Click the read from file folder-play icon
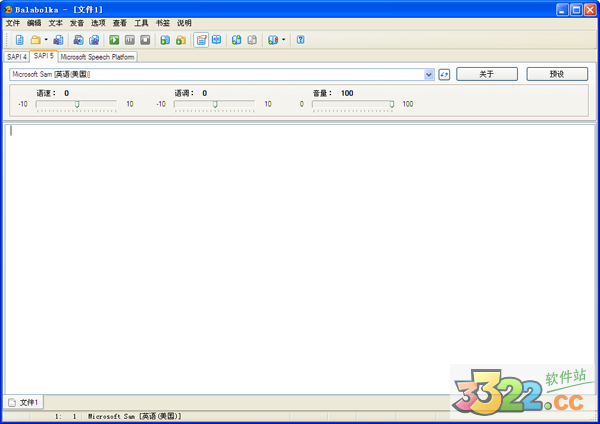 point(181,40)
